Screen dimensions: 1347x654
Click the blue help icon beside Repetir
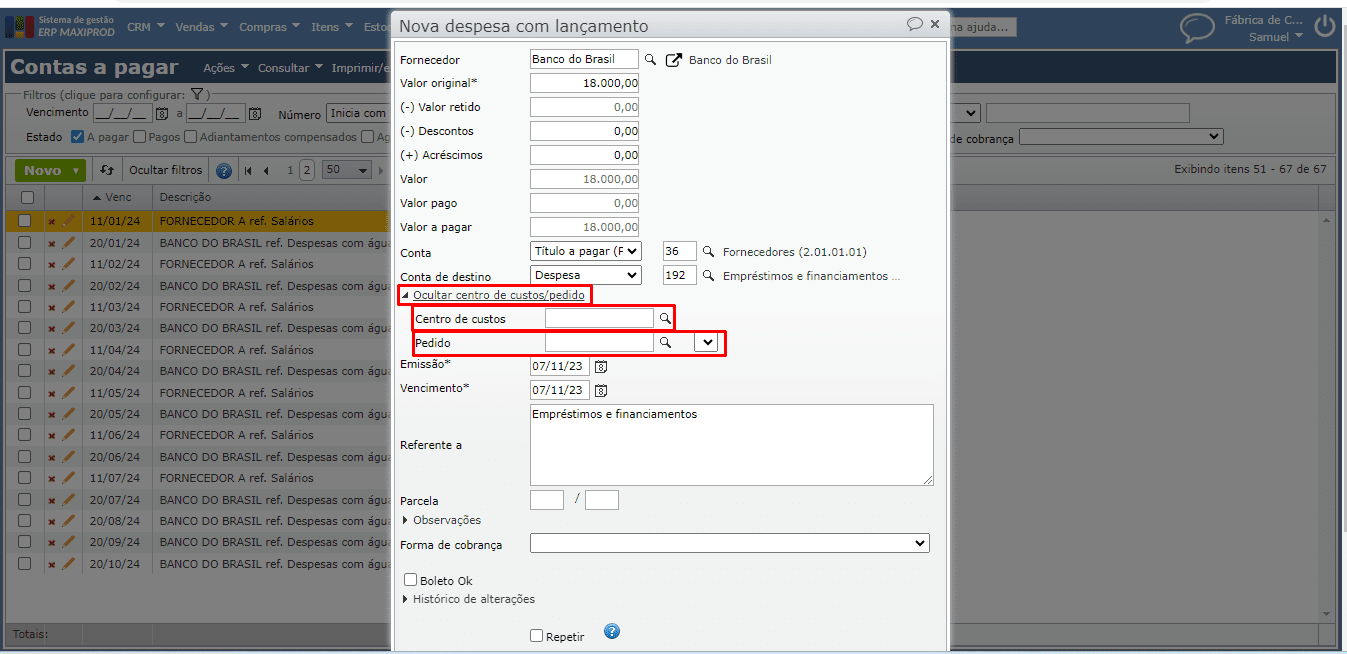click(612, 631)
